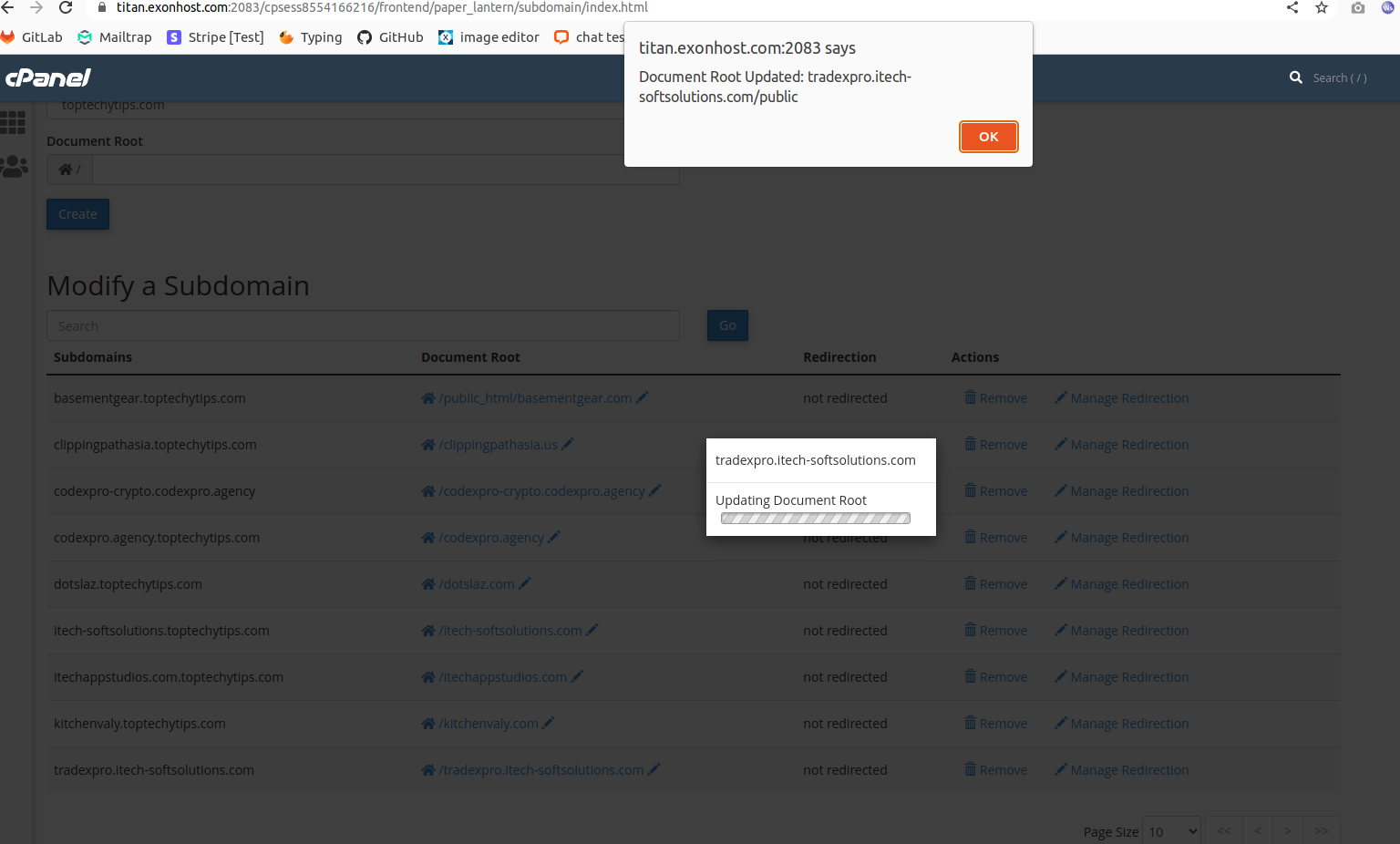Open the Page Size dropdown
The image size is (1400, 844).
click(1171, 831)
